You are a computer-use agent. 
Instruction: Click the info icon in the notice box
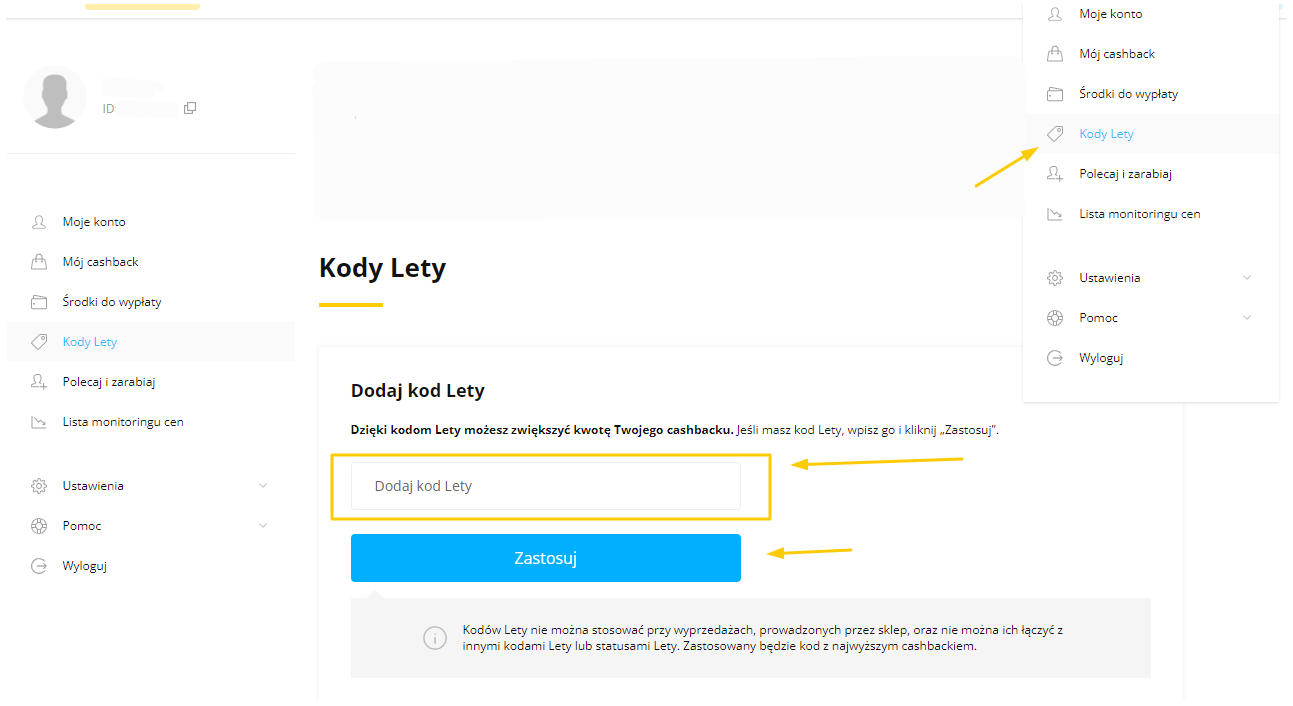(435, 638)
